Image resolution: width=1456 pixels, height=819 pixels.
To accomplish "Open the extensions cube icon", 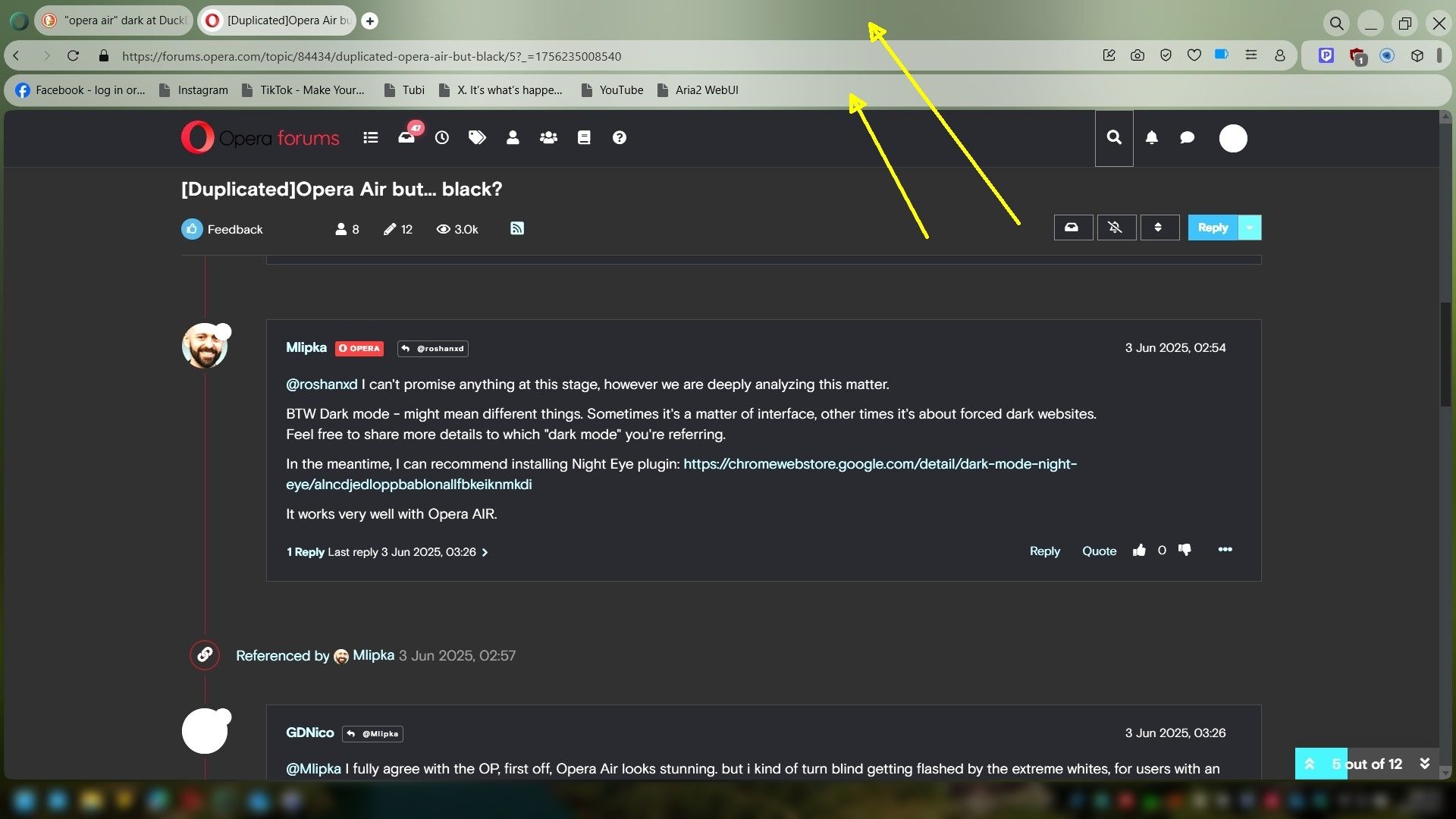I will [x=1417, y=55].
